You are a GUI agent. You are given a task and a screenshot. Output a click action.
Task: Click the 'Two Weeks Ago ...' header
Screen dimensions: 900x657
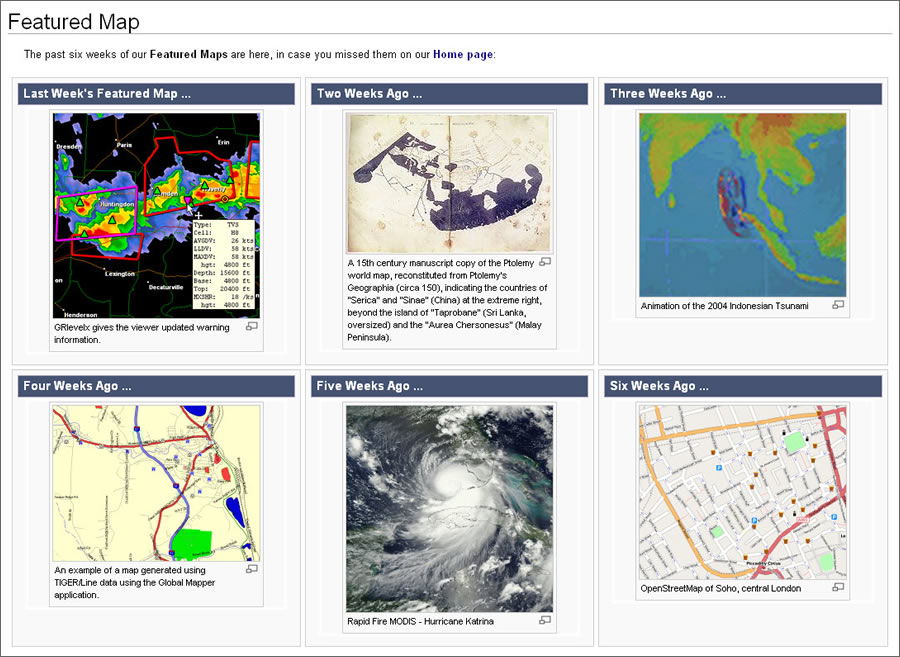pyautogui.click(x=449, y=94)
